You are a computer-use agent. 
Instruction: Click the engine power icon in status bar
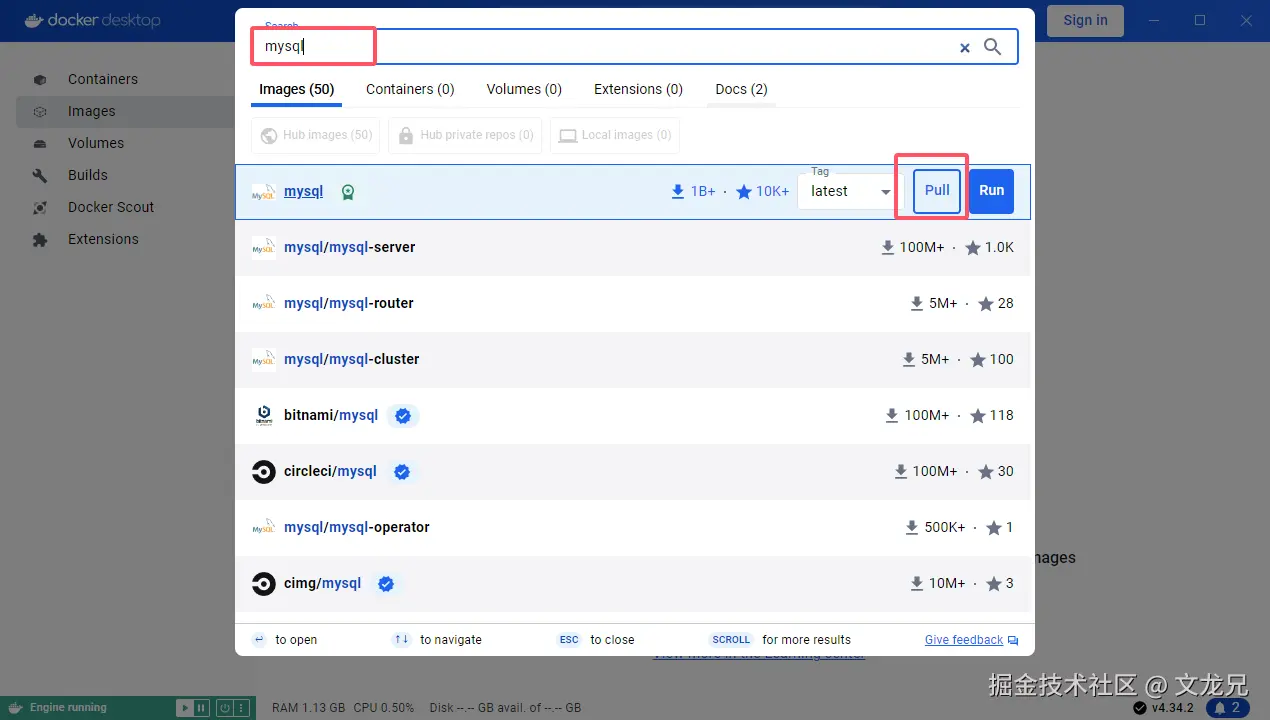pos(225,708)
